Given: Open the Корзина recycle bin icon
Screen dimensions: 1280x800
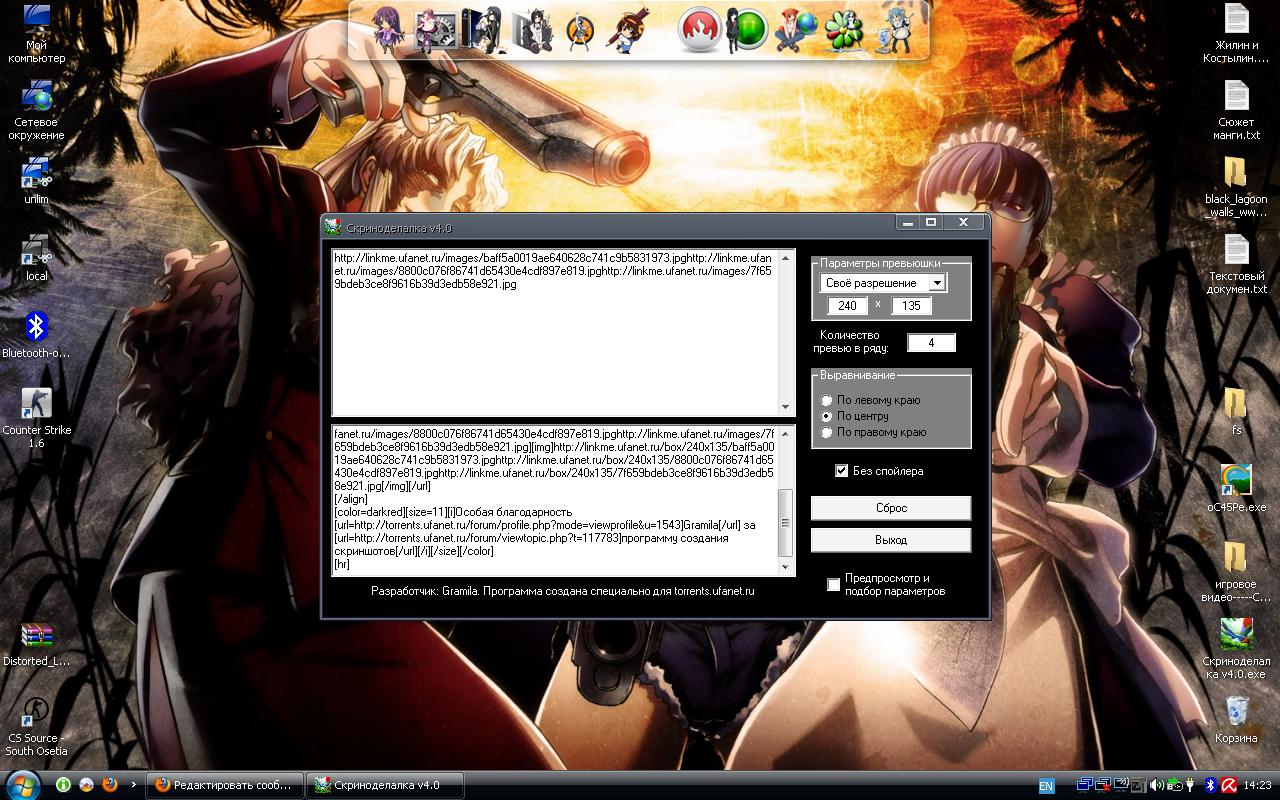Looking at the screenshot, I should pos(1236,720).
